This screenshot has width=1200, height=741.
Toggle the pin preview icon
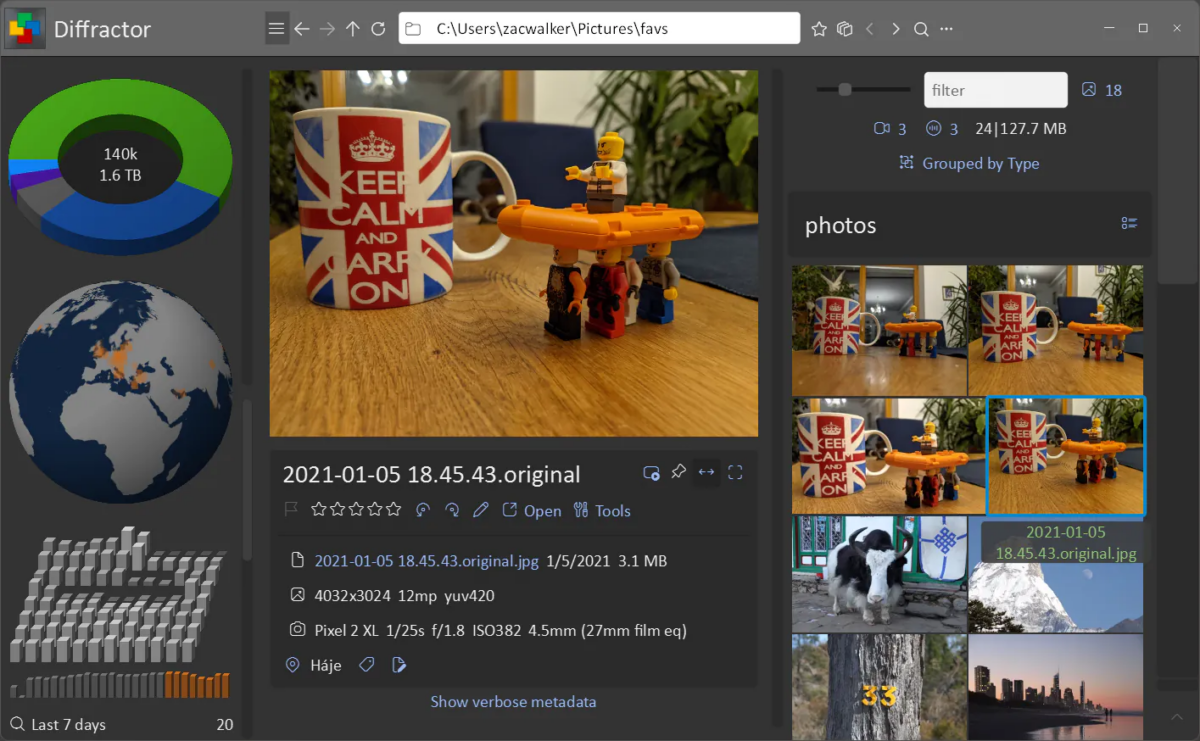click(678, 472)
